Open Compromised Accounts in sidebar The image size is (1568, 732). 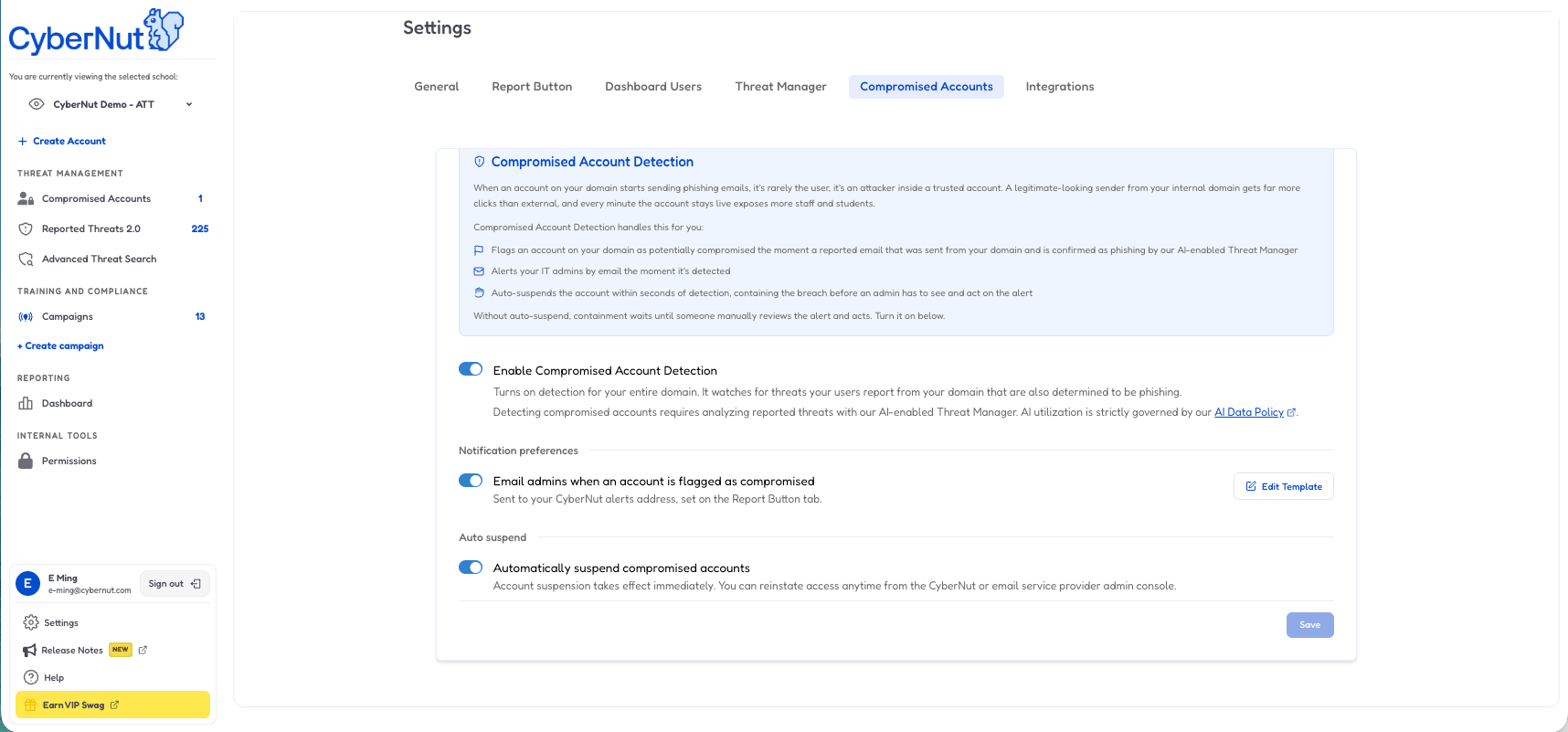(x=96, y=198)
